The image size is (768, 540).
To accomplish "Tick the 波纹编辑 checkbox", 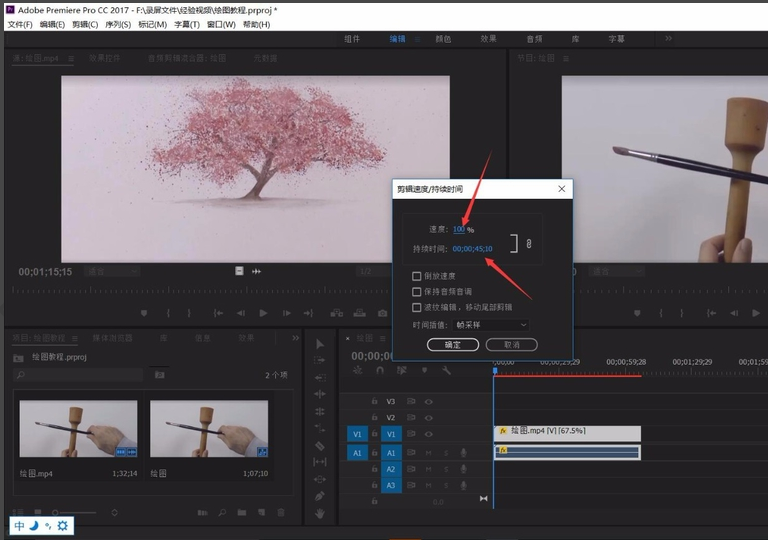I will pos(417,307).
